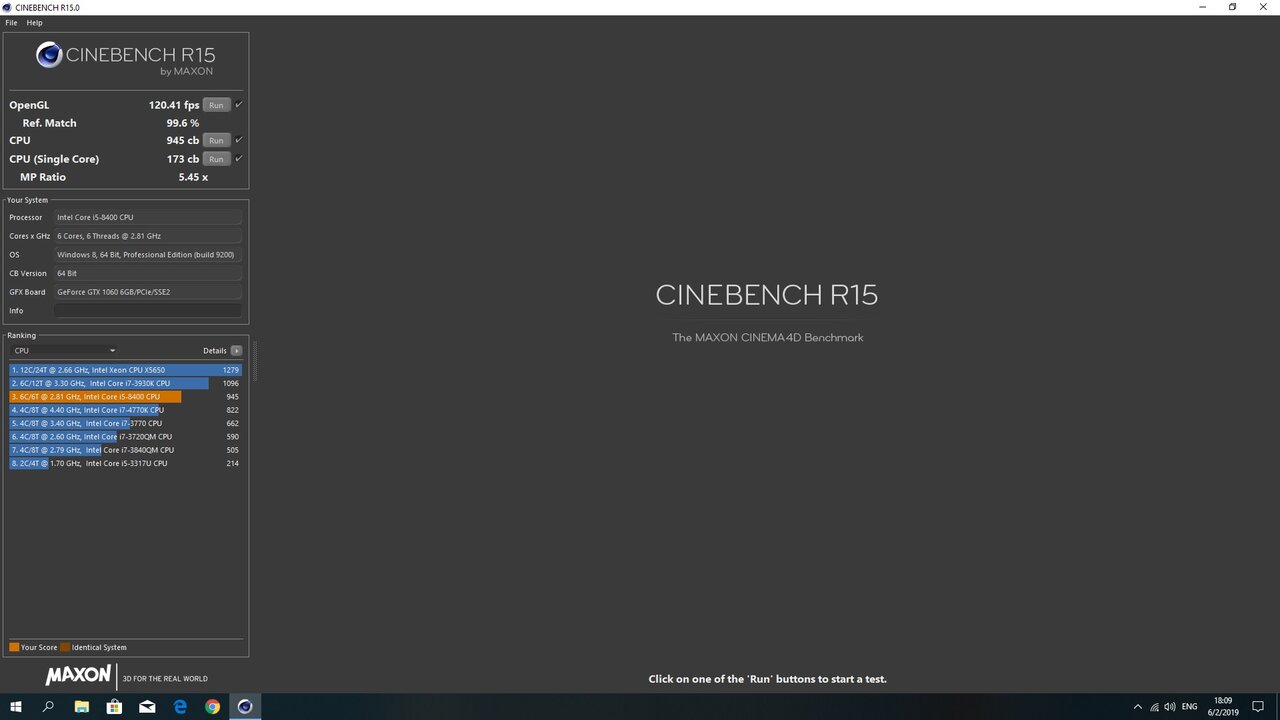Image resolution: width=1280 pixels, height=720 pixels.
Task: Open the clock showing 18:09
Action: point(1223,707)
